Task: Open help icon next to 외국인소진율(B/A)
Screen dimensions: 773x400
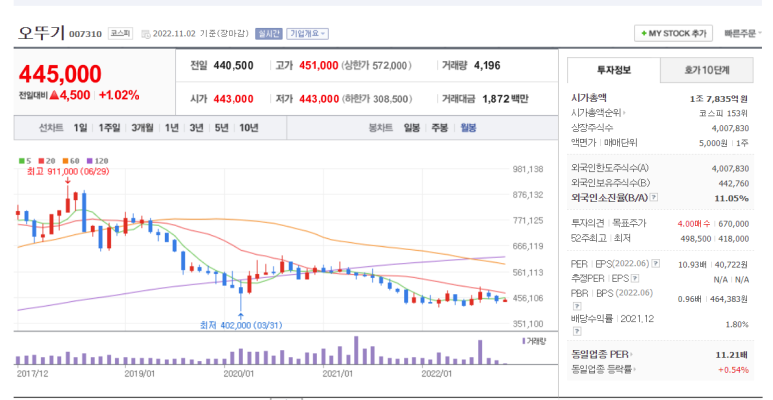Action: (x=654, y=197)
